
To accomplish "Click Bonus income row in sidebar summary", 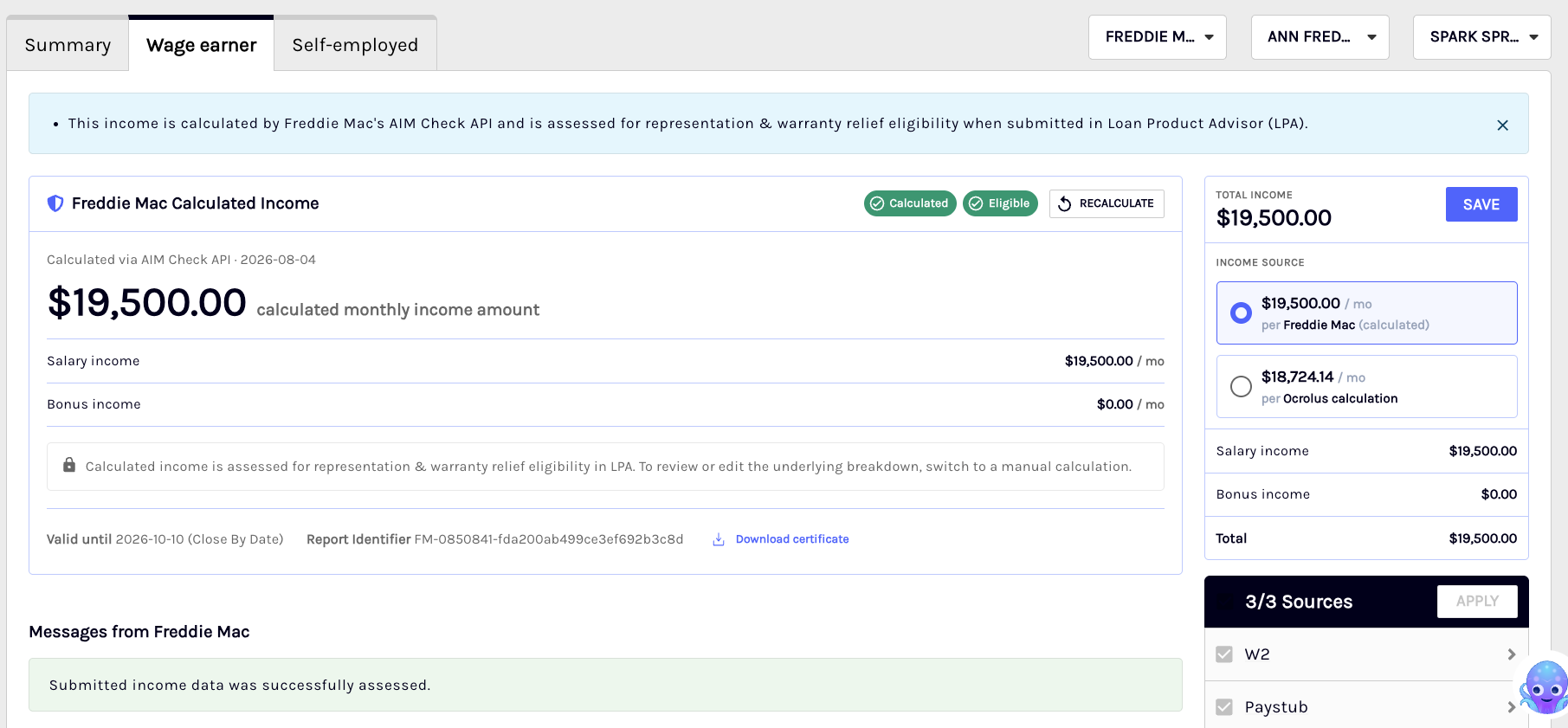I will (1366, 494).
